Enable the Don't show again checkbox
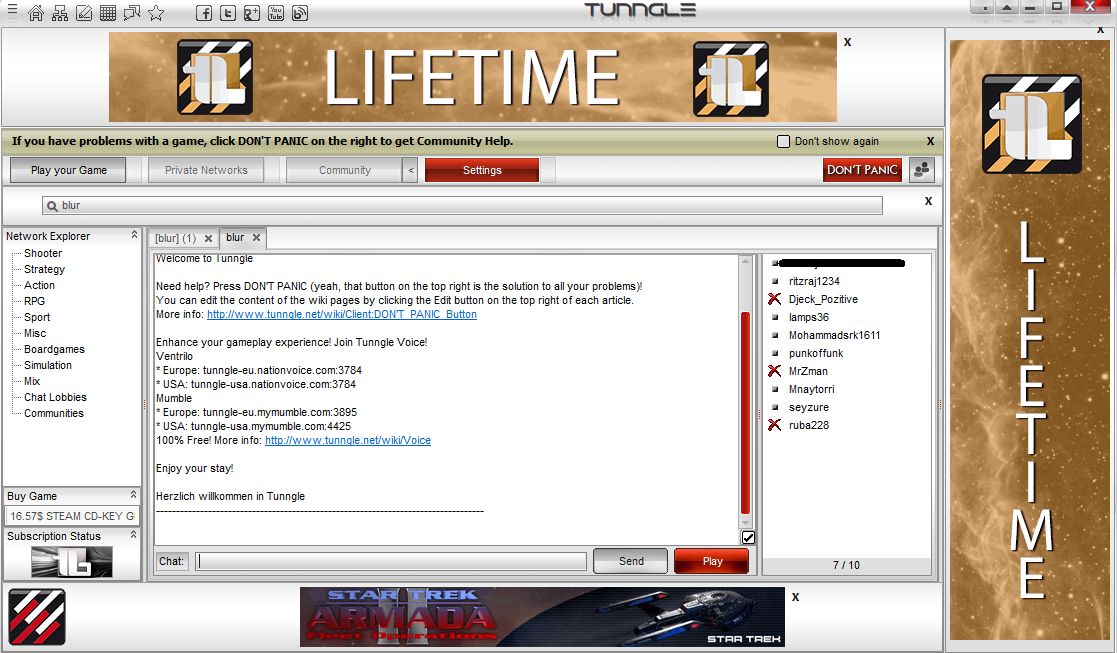 (784, 142)
